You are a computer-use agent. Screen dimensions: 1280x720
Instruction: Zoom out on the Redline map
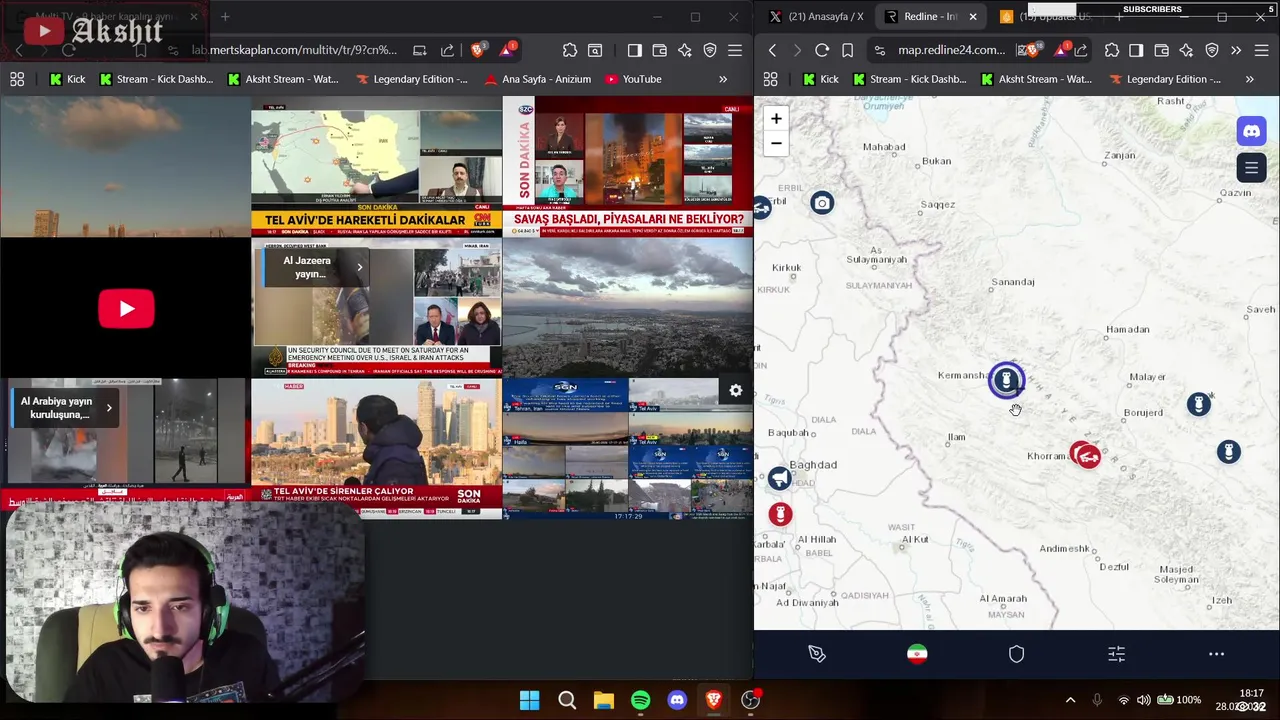point(776,143)
